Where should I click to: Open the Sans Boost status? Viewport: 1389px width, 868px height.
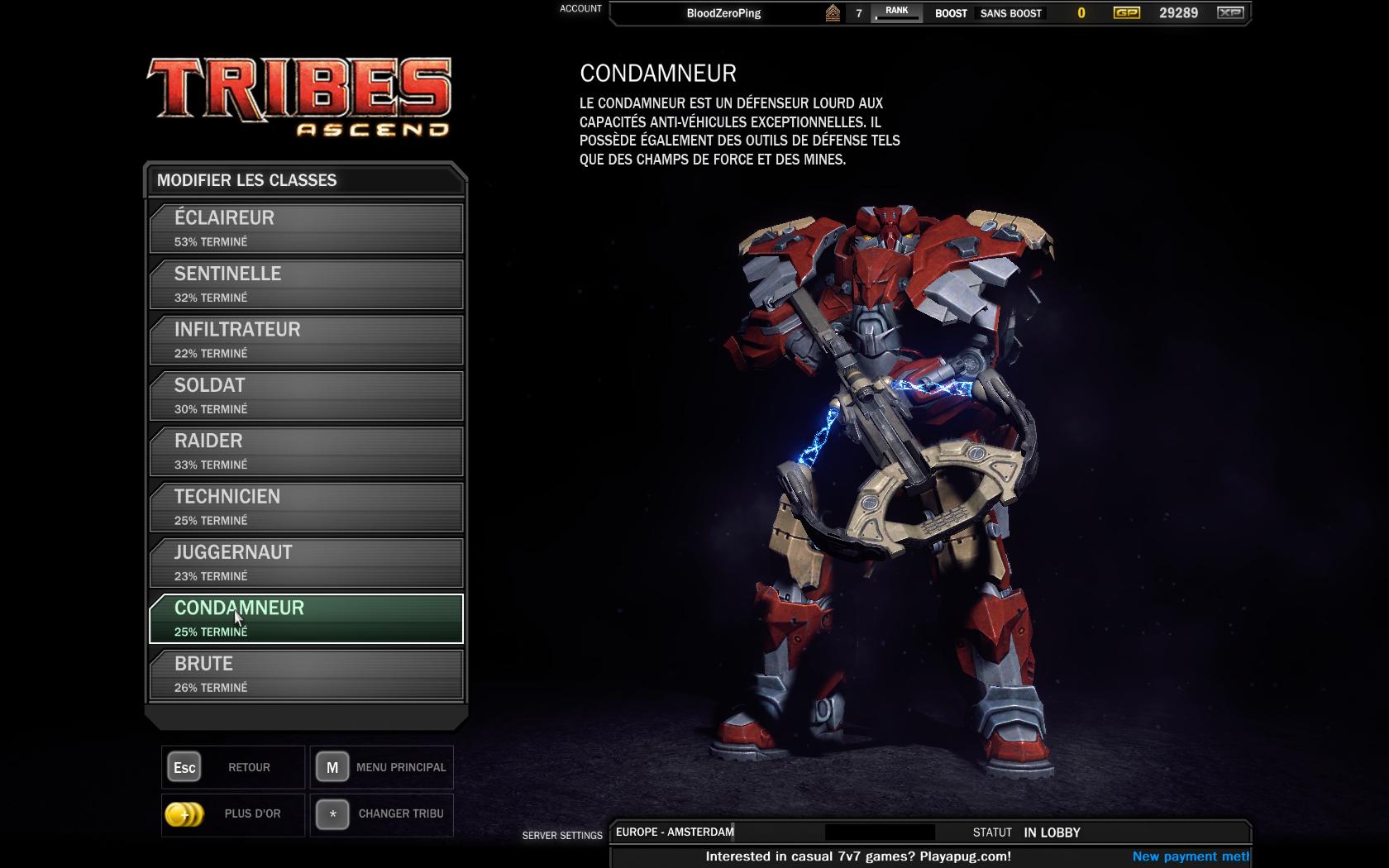click(x=1010, y=13)
